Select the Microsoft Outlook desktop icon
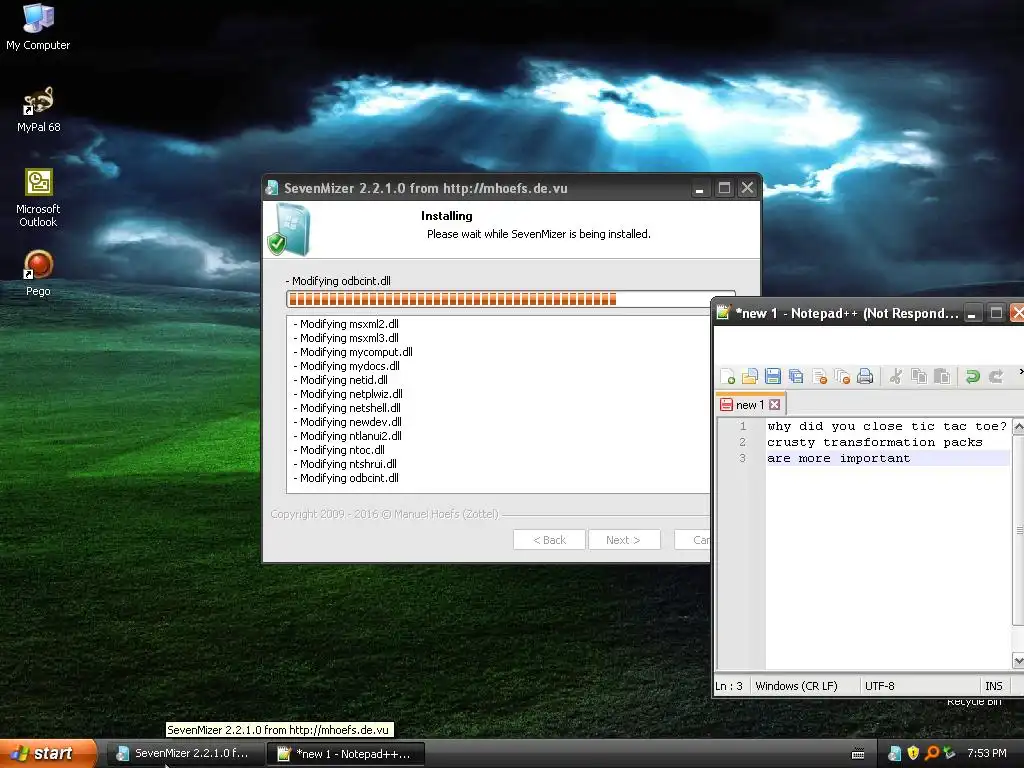The width and height of the screenshot is (1024, 768). pos(38,199)
